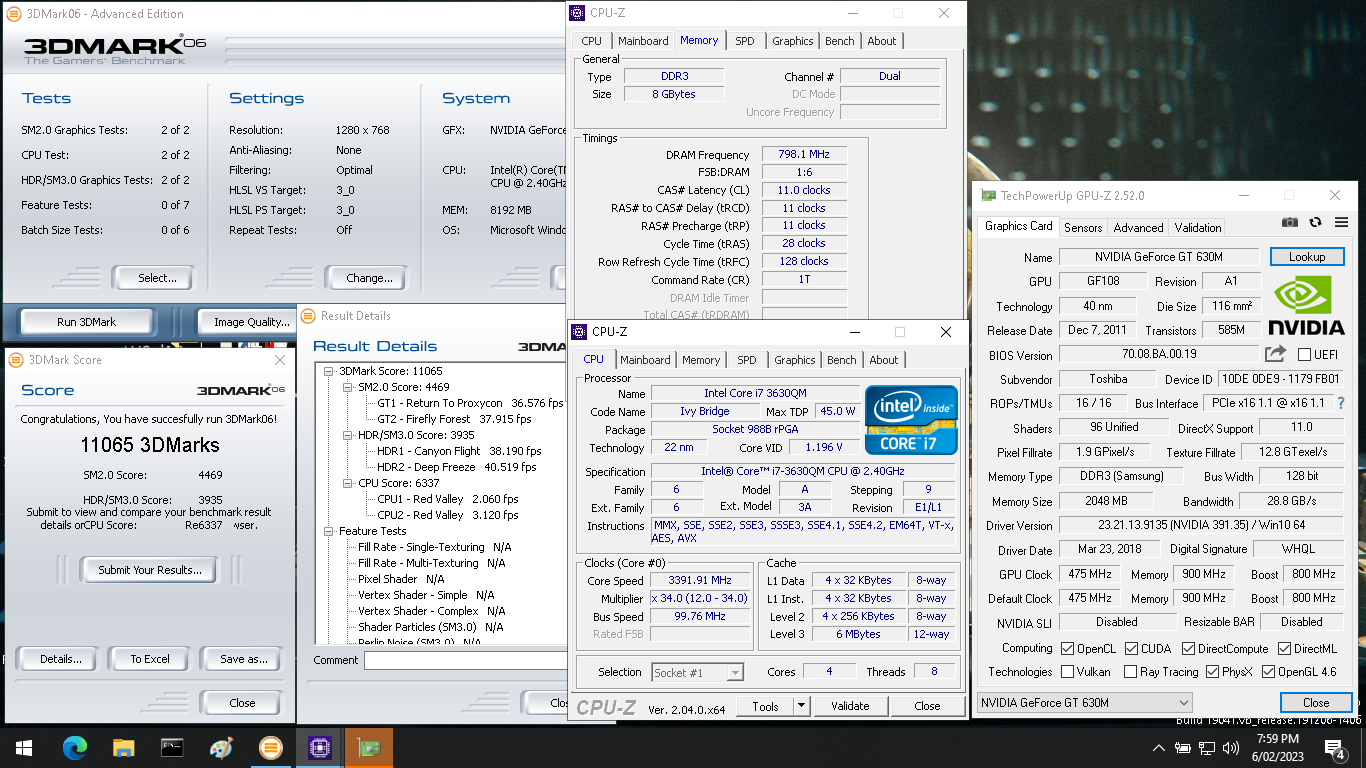This screenshot has height=768, width=1366.
Task: Click Submit Your Results button
Action: 150,570
